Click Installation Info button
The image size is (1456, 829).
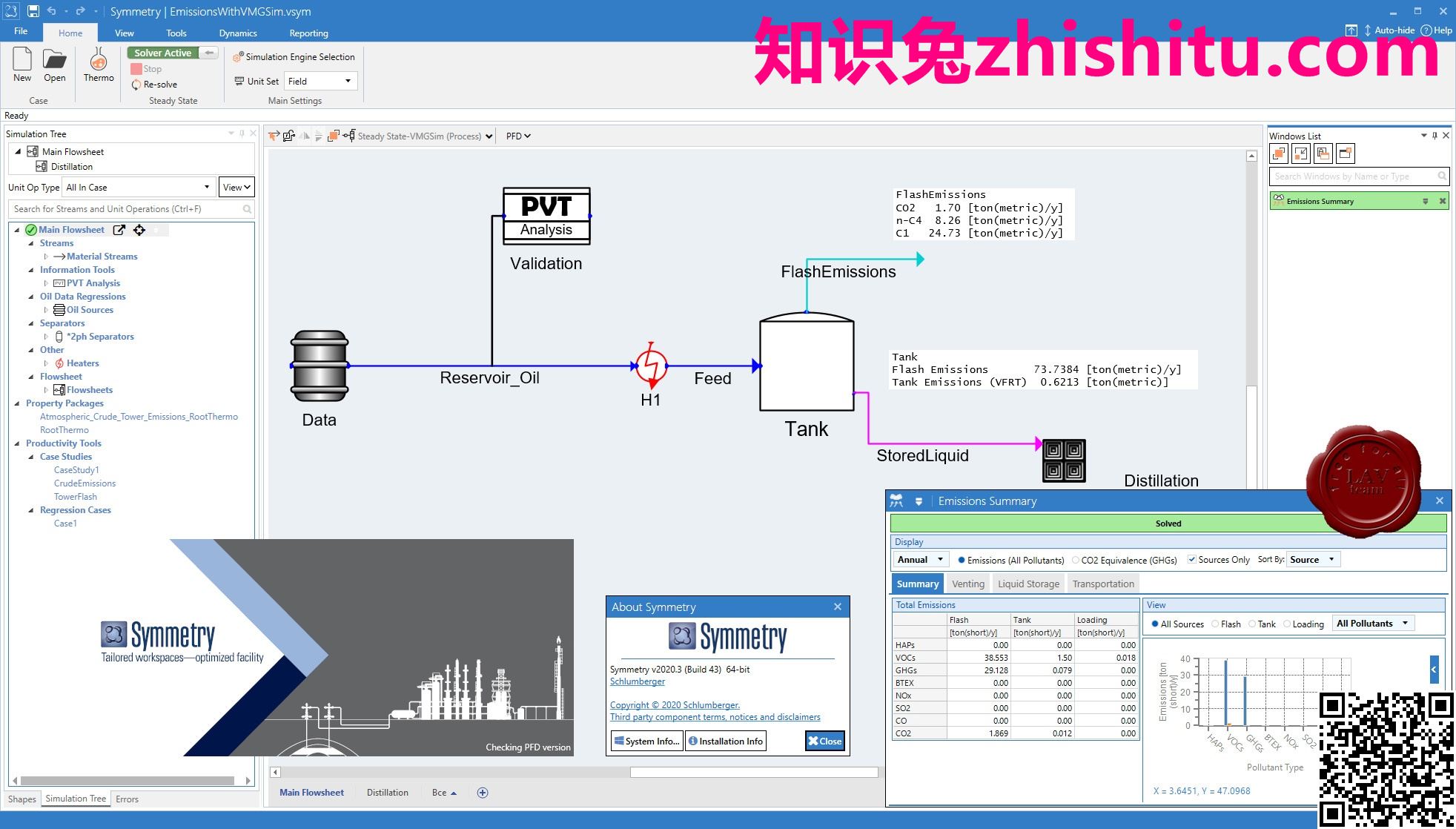point(725,741)
